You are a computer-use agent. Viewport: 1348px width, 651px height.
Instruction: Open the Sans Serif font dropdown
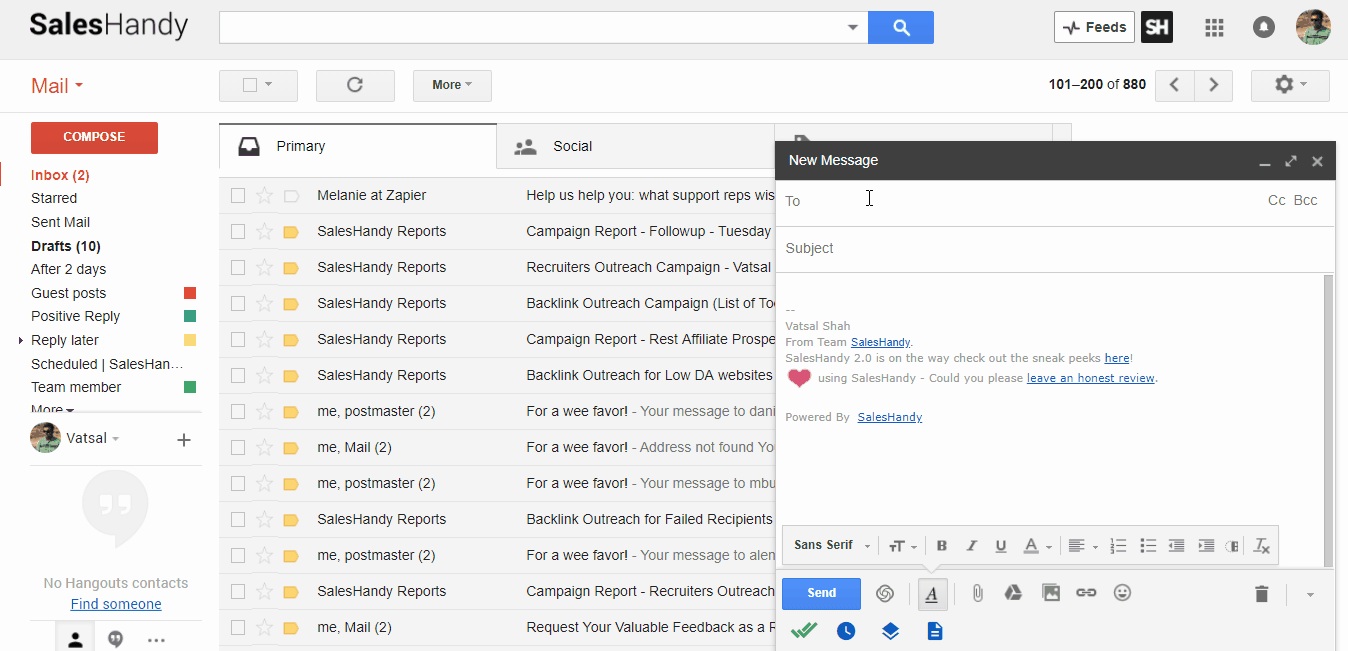click(832, 546)
